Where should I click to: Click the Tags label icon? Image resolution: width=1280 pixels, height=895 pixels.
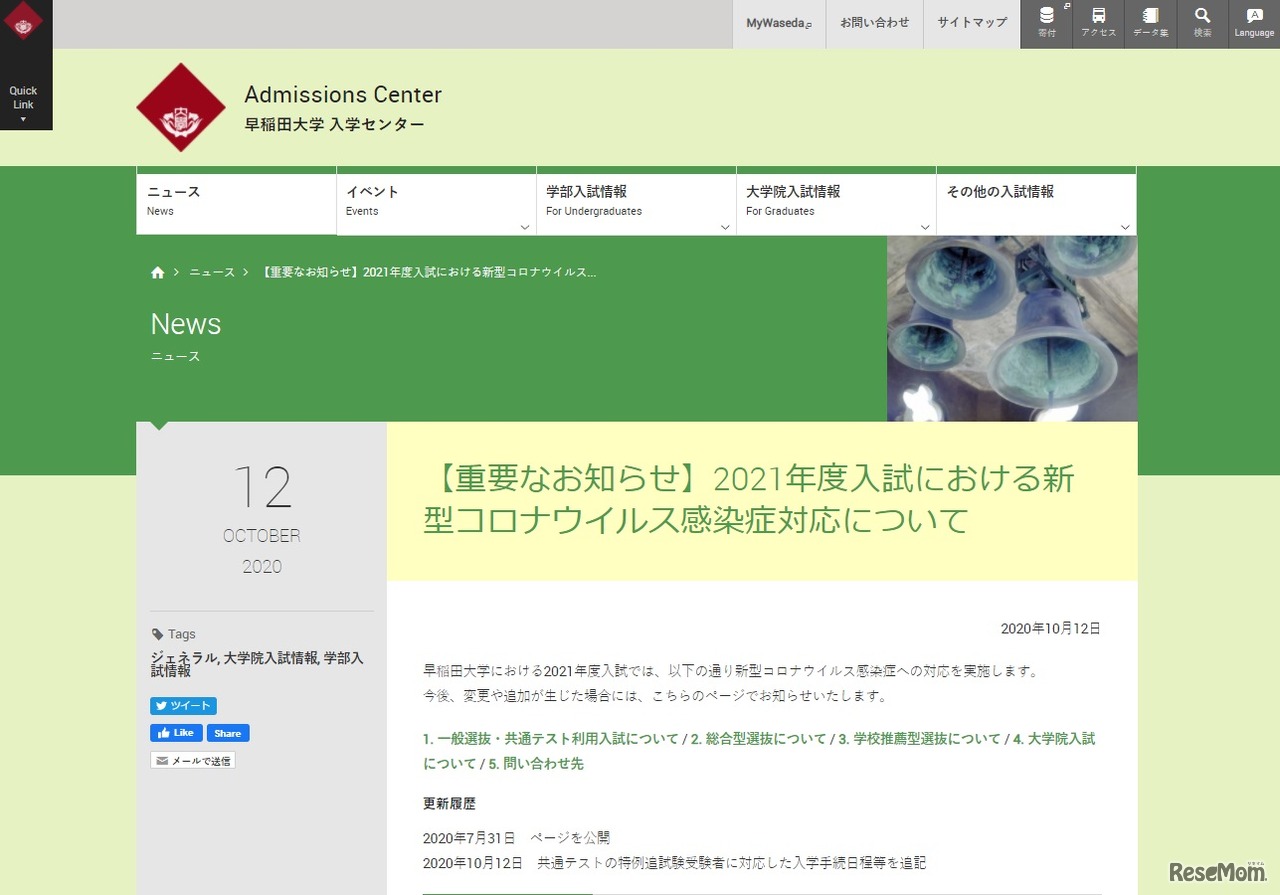(159, 632)
